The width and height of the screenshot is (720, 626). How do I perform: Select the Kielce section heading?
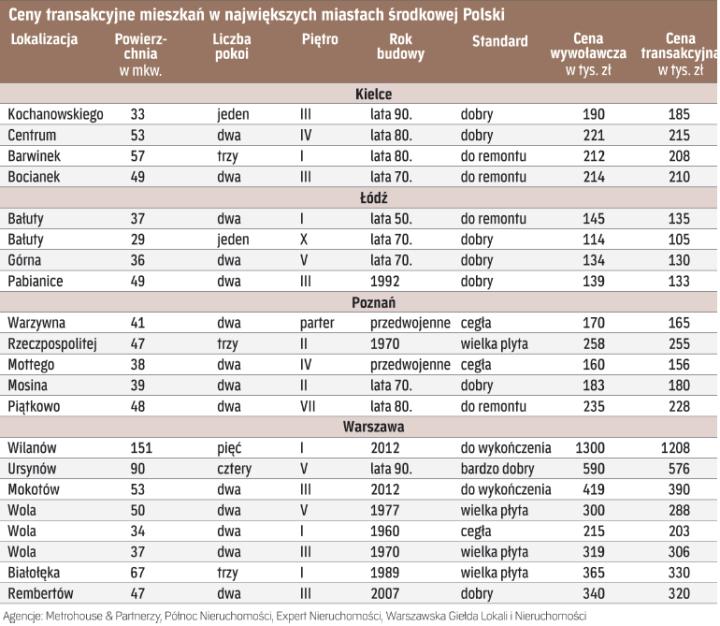pos(374,94)
